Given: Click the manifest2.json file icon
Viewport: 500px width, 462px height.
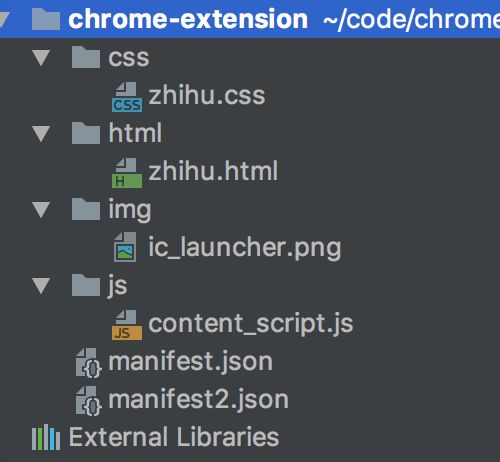Looking at the screenshot, I should [x=89, y=401].
